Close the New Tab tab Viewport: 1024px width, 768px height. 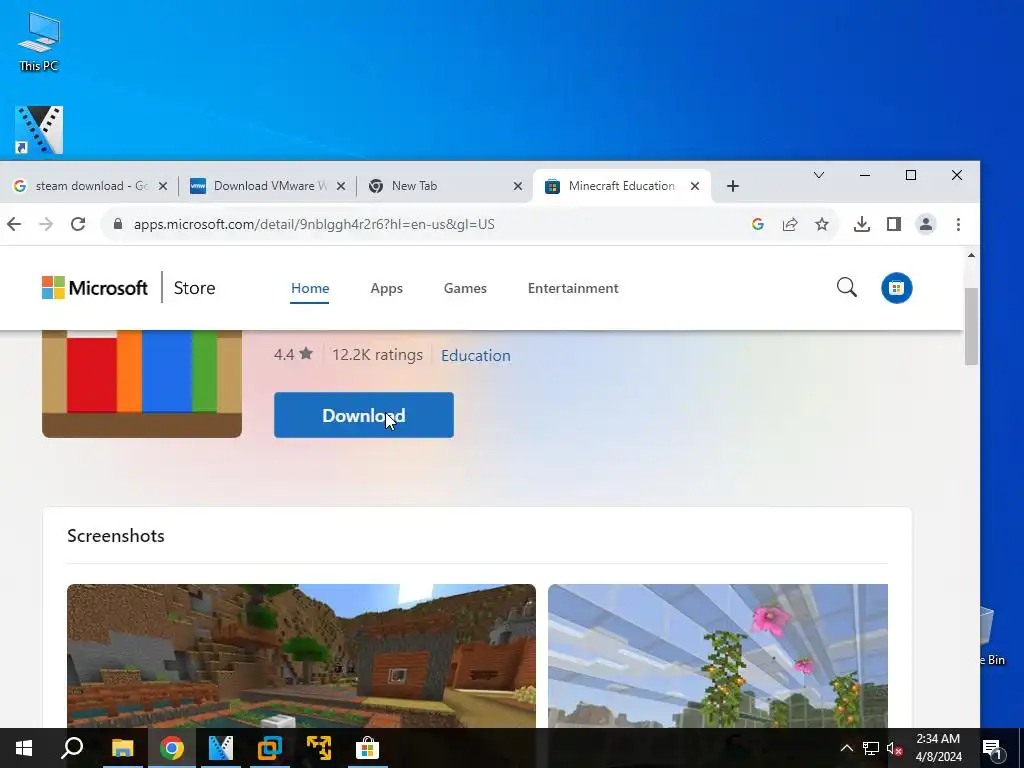click(517, 186)
